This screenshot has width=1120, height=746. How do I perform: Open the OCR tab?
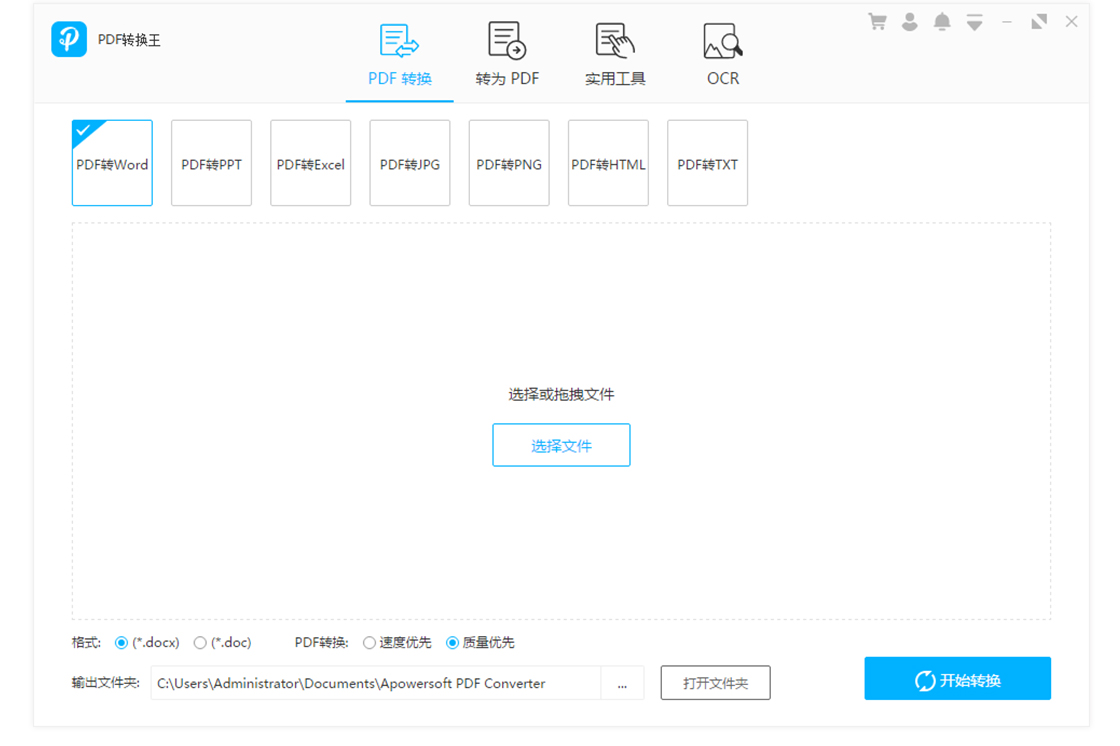pyautogui.click(x=723, y=56)
